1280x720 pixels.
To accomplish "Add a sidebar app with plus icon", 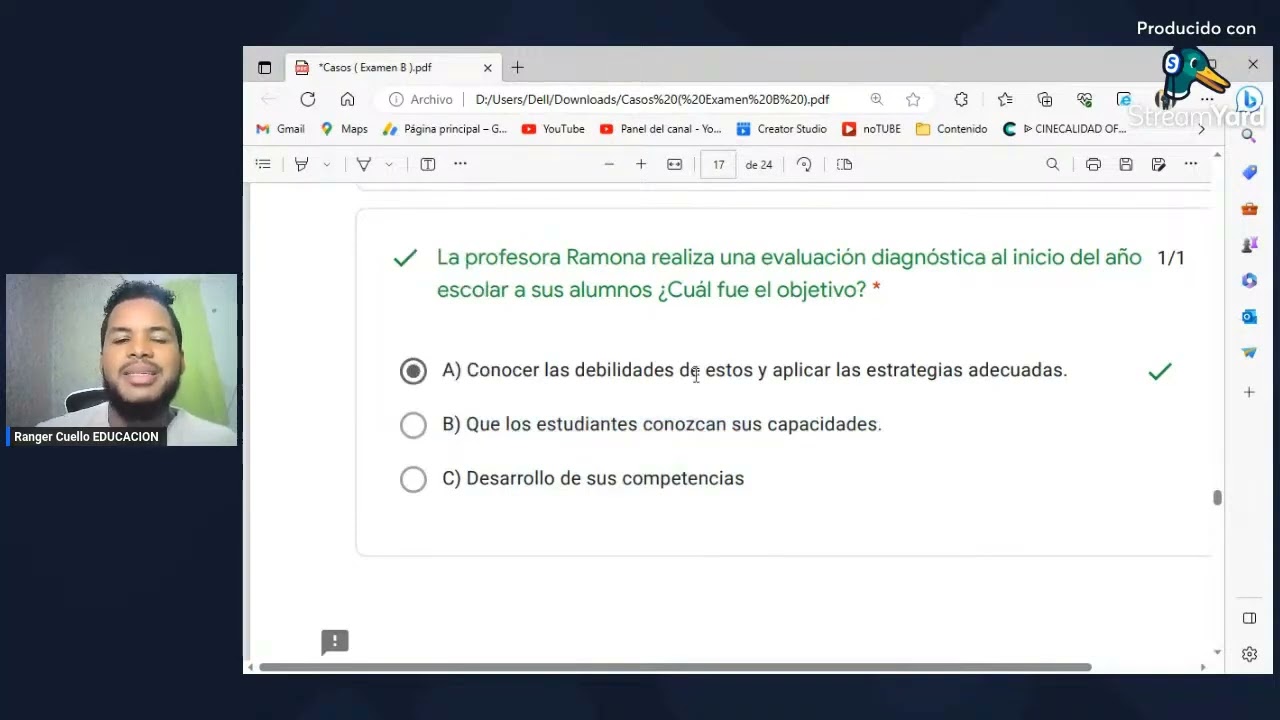I will point(1249,392).
